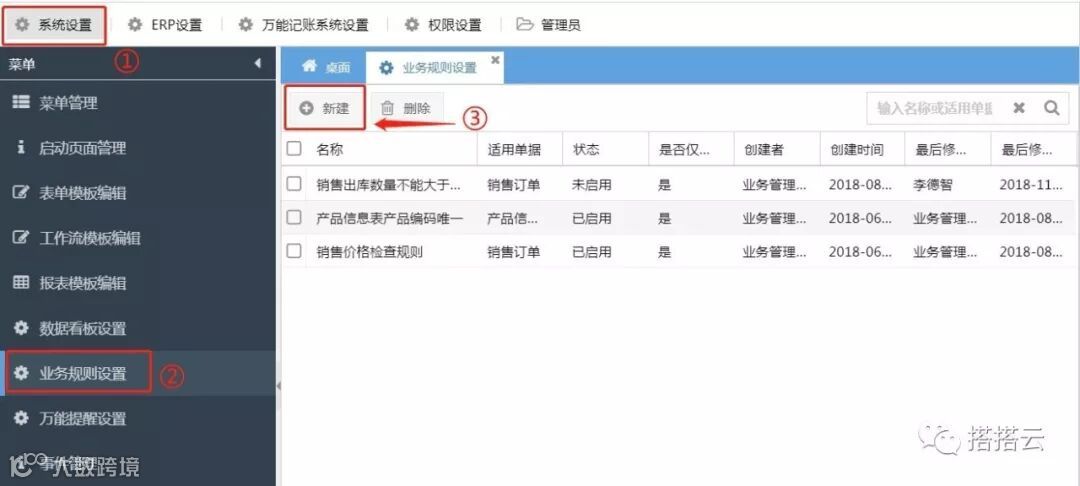Open 数据看板设置 in the sidebar
This screenshot has height=486, width=1080.
[x=138, y=328]
